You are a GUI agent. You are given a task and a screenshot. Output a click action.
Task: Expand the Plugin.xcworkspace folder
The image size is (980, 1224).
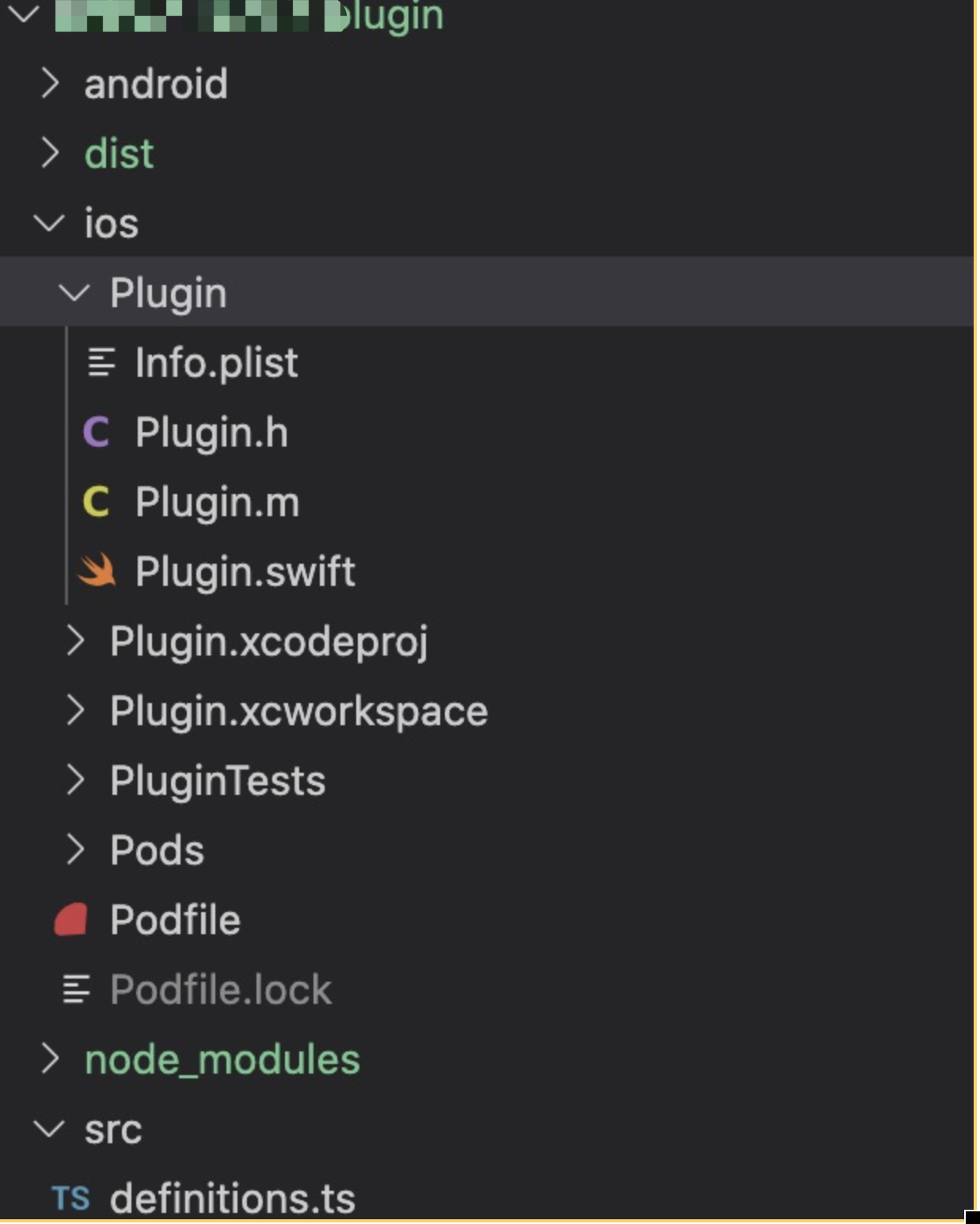tap(76, 711)
